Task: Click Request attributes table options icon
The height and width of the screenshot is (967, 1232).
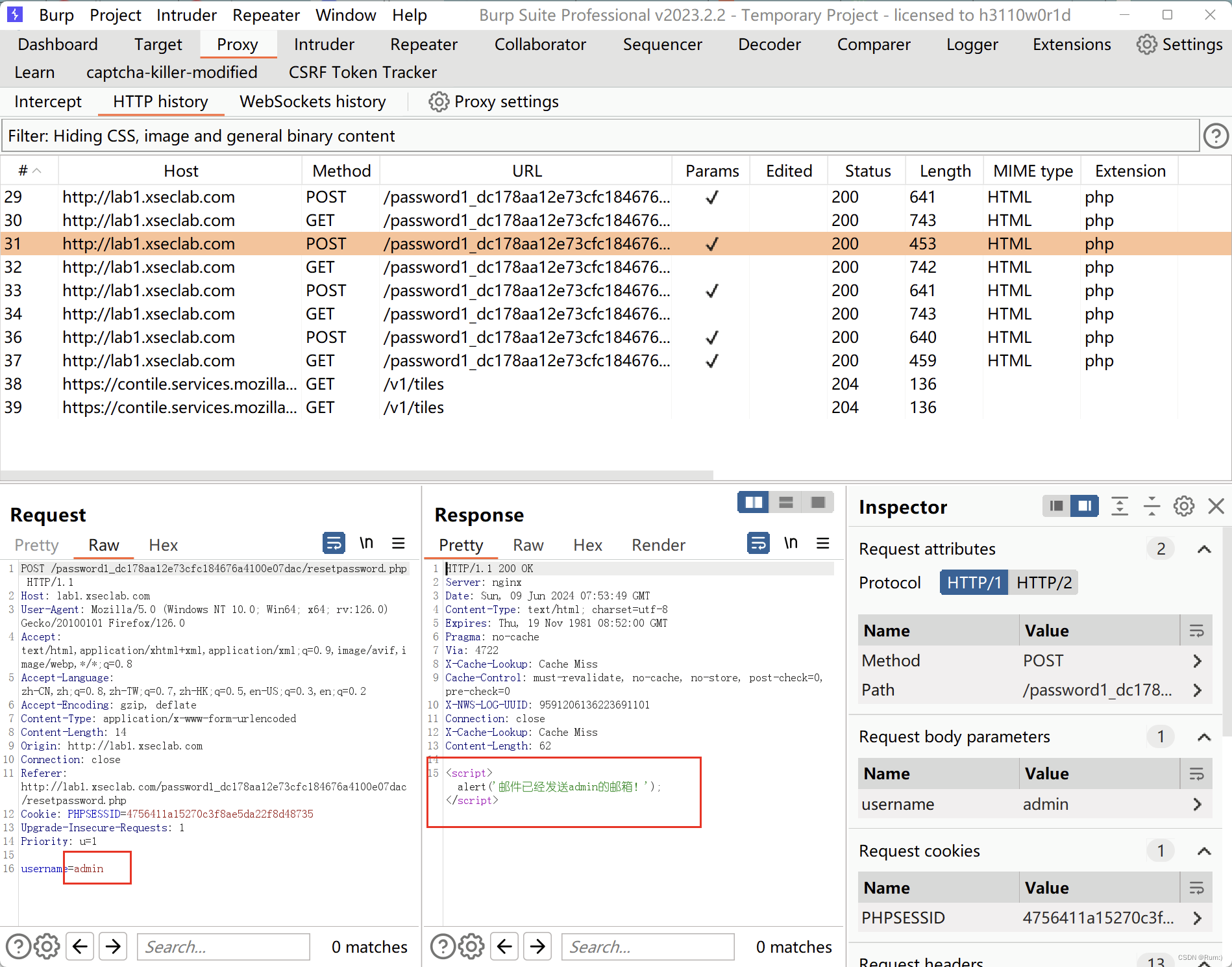Action: point(1196,631)
